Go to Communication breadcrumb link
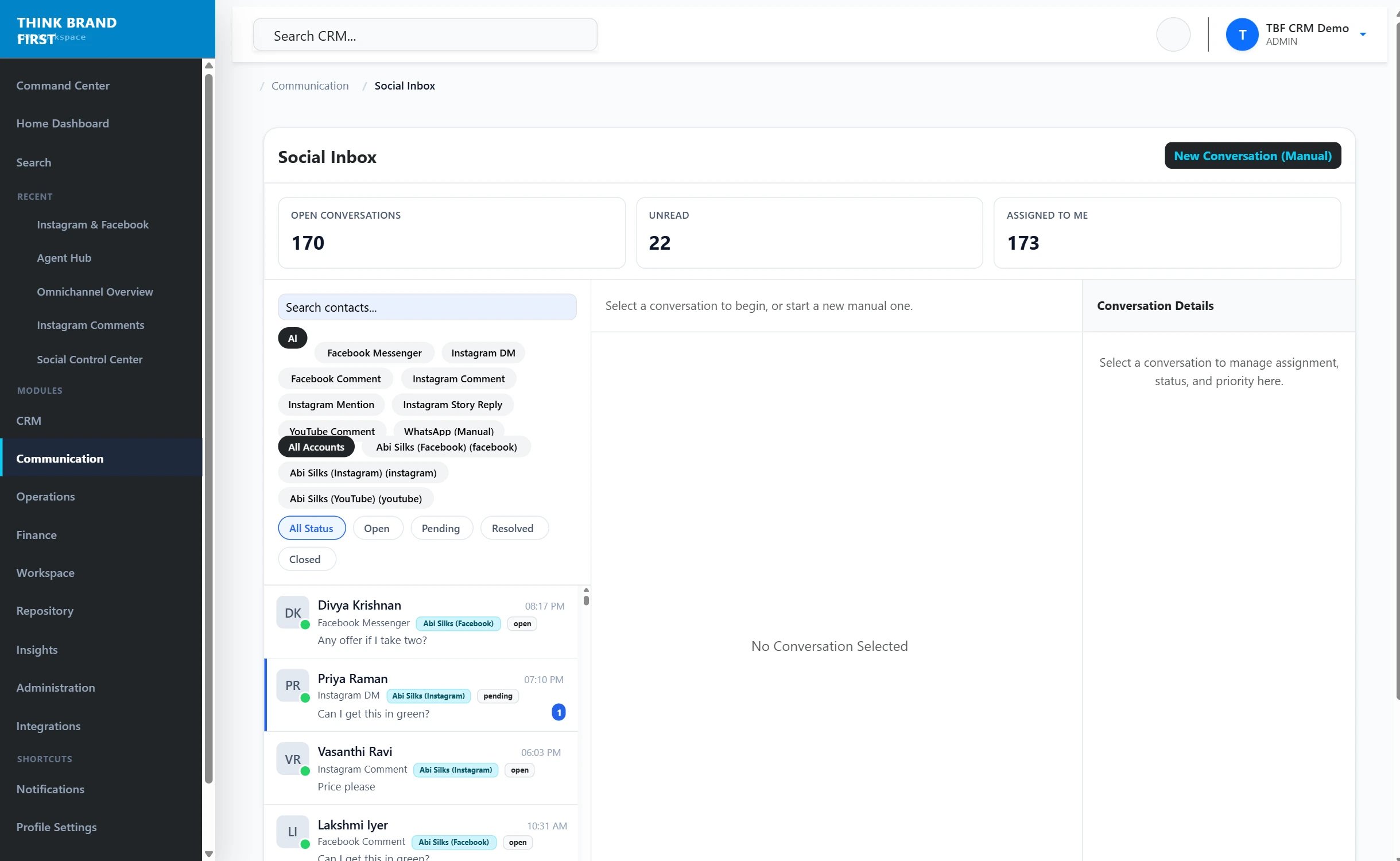The height and width of the screenshot is (861, 1400). [x=310, y=86]
